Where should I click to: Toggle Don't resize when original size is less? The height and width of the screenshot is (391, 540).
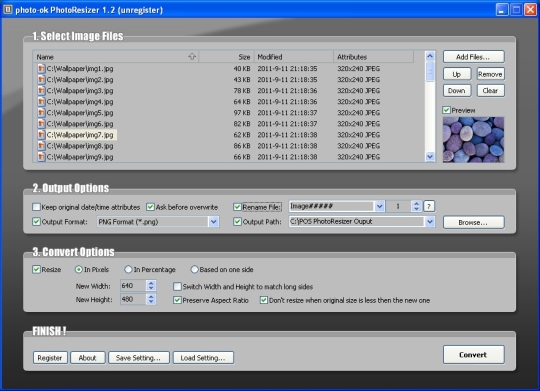[x=264, y=300]
